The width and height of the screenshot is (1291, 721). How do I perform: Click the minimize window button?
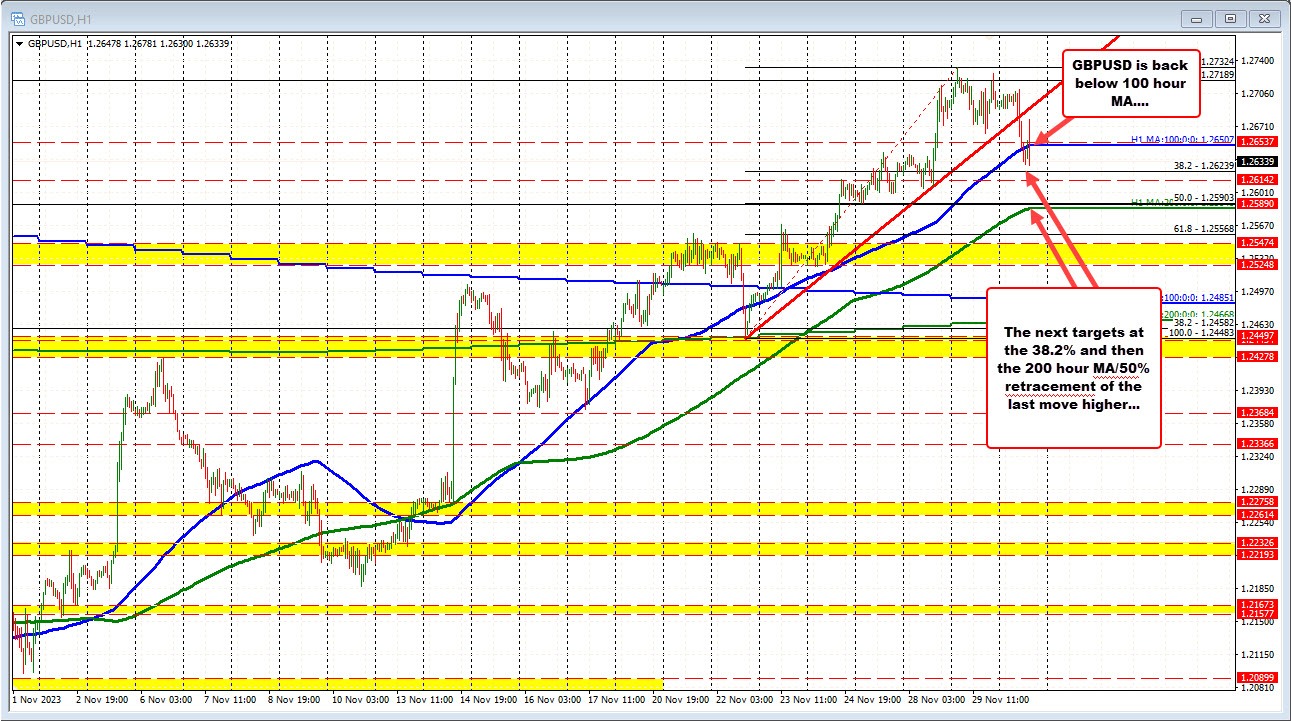click(1196, 17)
